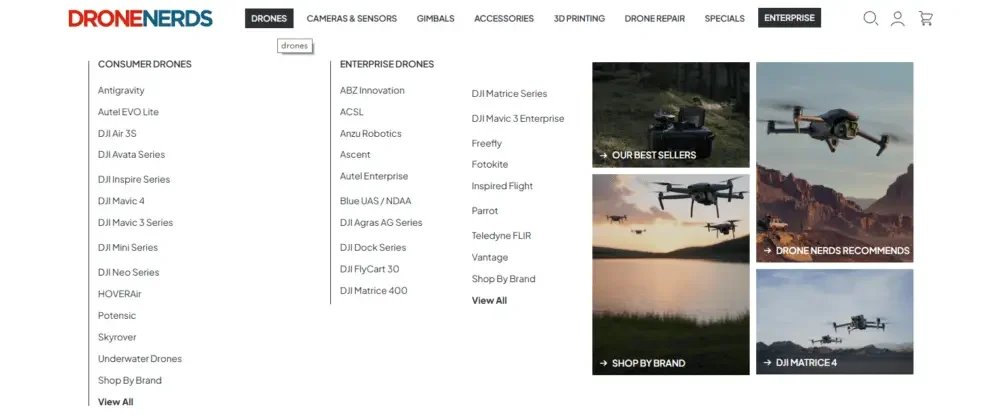Select Skyrover
This screenshot has width=1000, height=417.
pyautogui.click(x=117, y=338)
